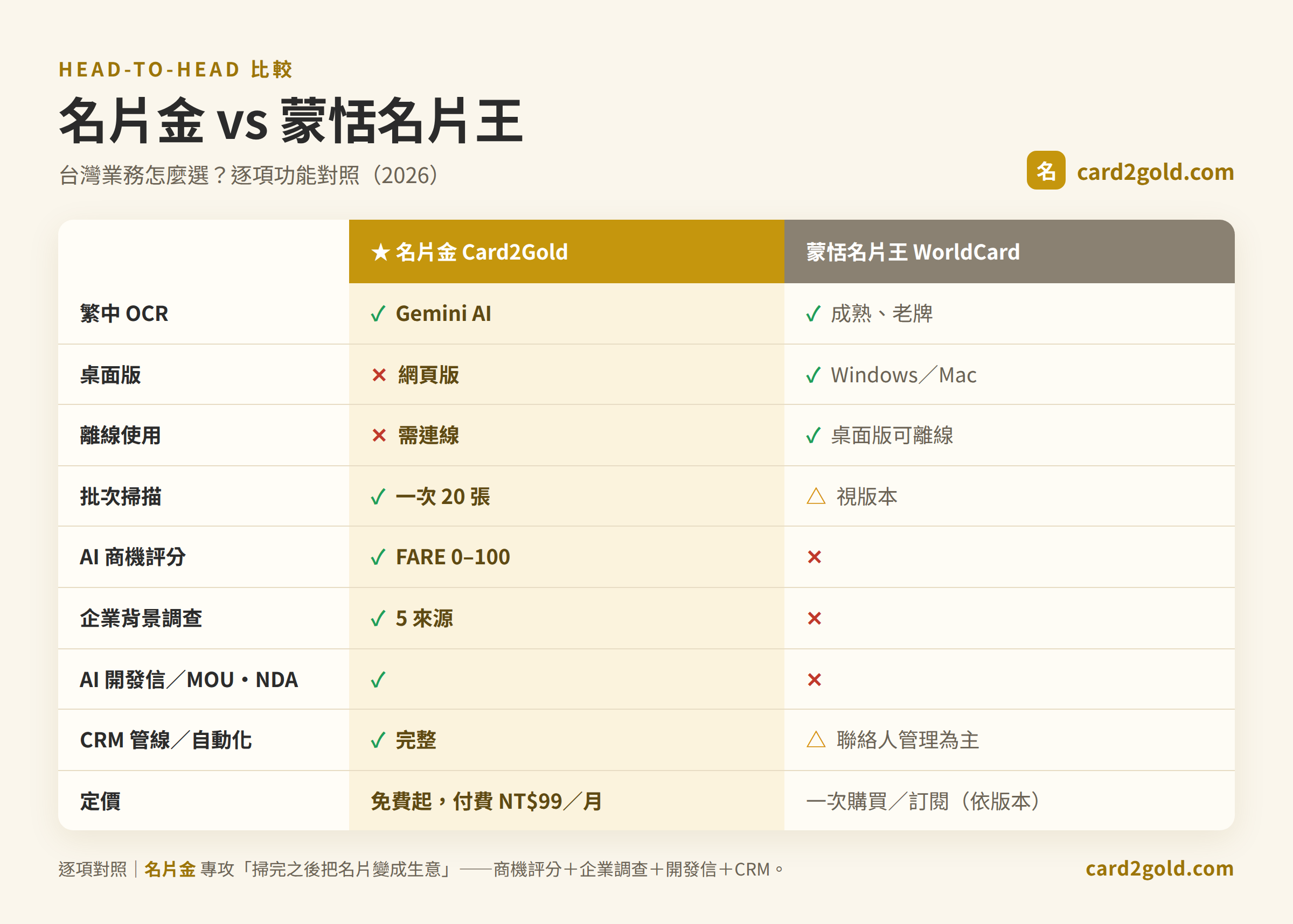1293x924 pixels.
Task: Click the 批次掃描 row label
Action: point(121,496)
